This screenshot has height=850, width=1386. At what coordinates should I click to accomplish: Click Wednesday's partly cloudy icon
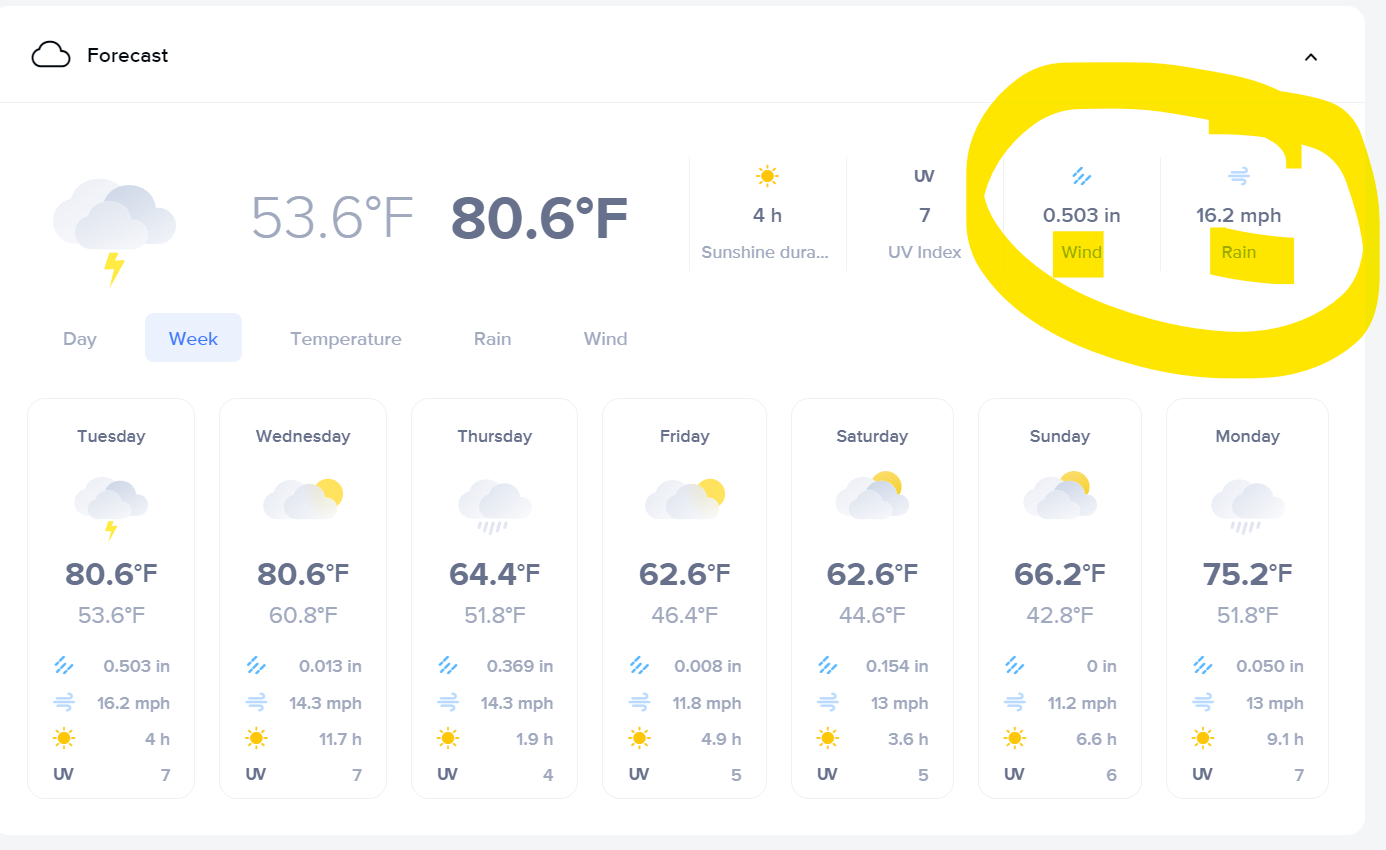[303, 499]
